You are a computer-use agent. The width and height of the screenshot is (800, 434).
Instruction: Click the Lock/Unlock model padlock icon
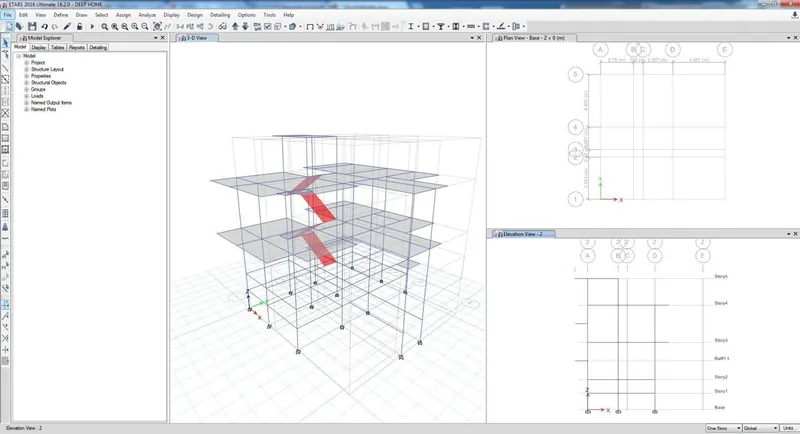[x=80, y=26]
